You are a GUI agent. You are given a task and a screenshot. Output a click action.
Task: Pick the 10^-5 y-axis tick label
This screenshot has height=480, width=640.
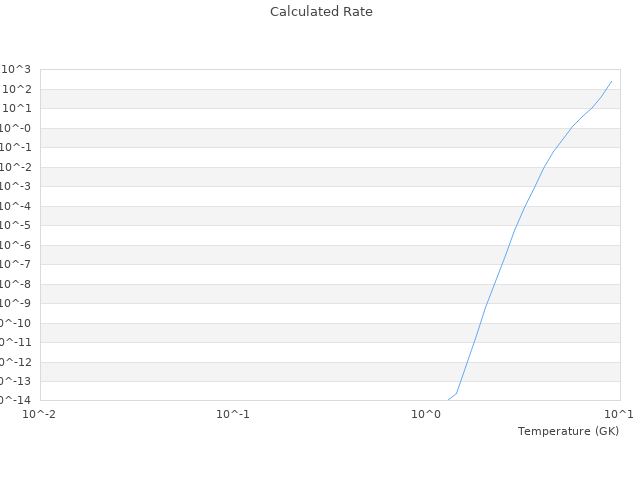pyautogui.click(x=16, y=225)
